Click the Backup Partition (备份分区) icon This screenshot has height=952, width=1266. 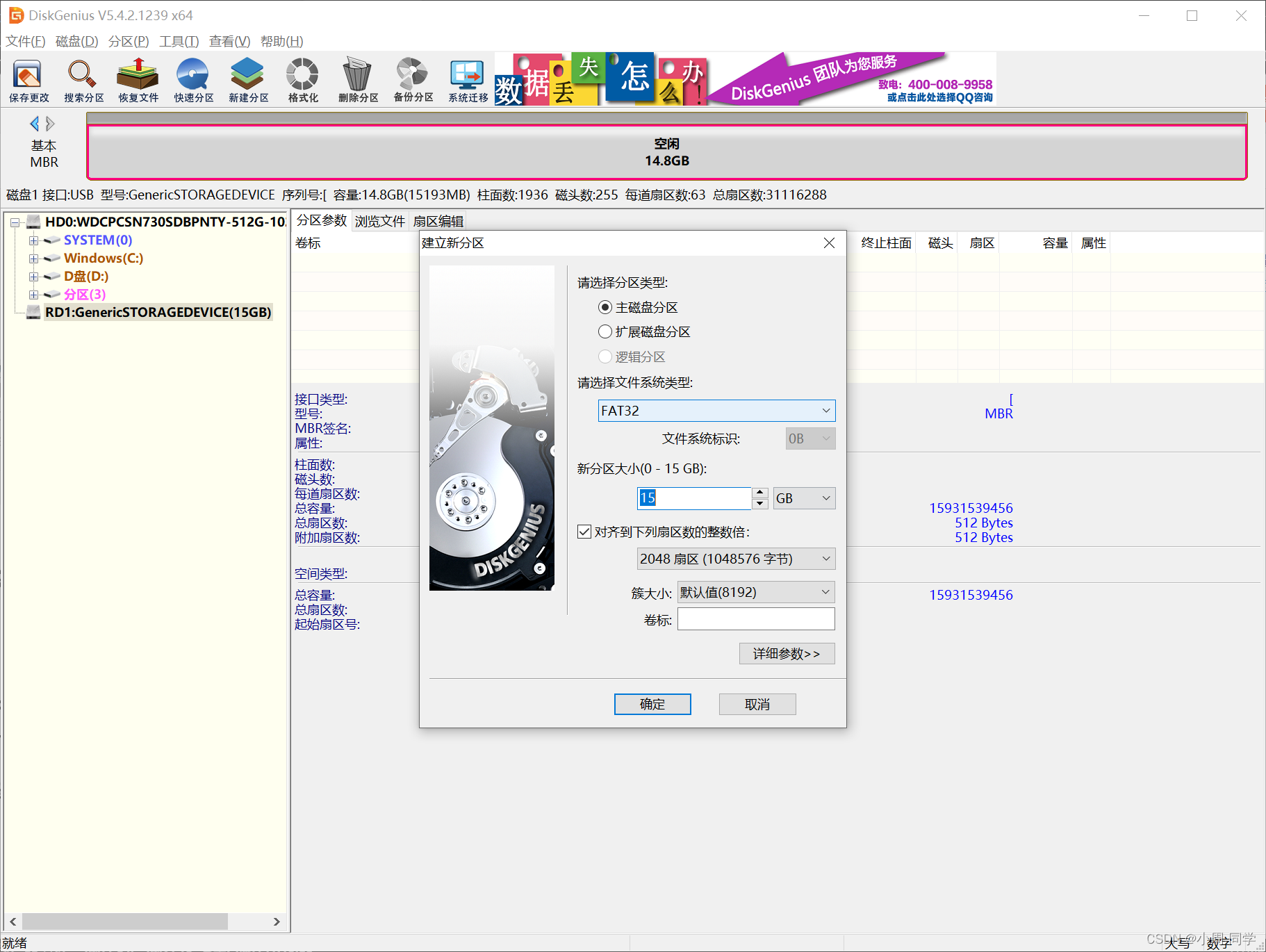click(413, 81)
